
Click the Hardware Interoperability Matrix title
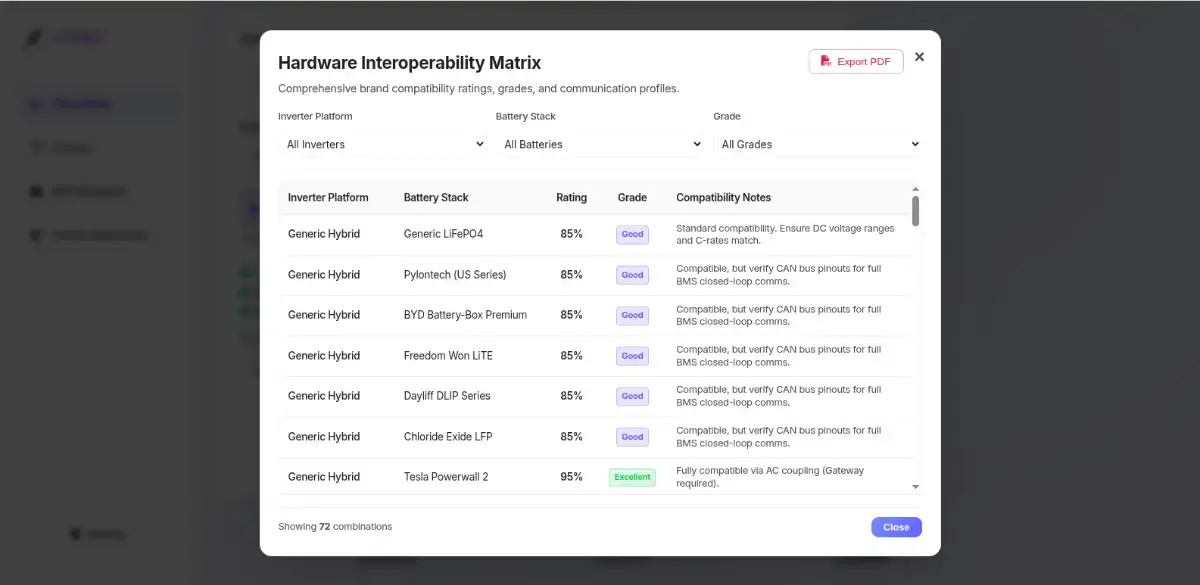coord(409,62)
